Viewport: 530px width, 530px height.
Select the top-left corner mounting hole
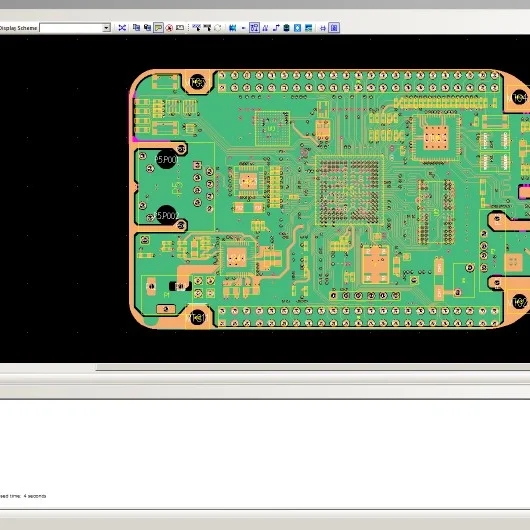(198, 82)
